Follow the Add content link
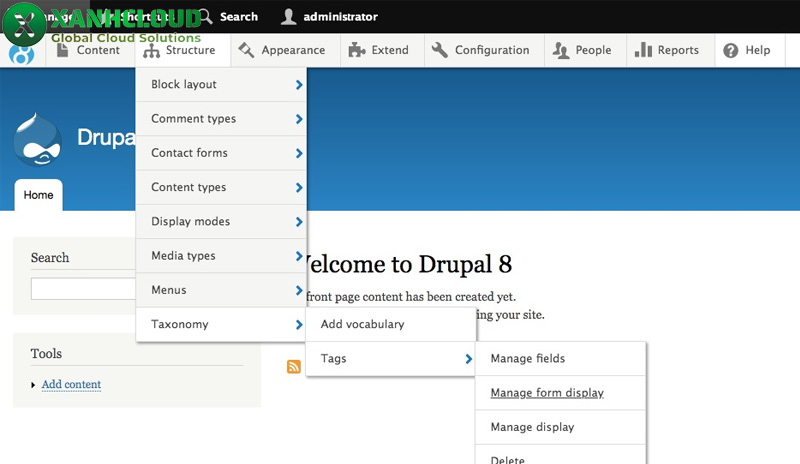Image resolution: width=800 pixels, height=464 pixels. pyautogui.click(x=71, y=384)
